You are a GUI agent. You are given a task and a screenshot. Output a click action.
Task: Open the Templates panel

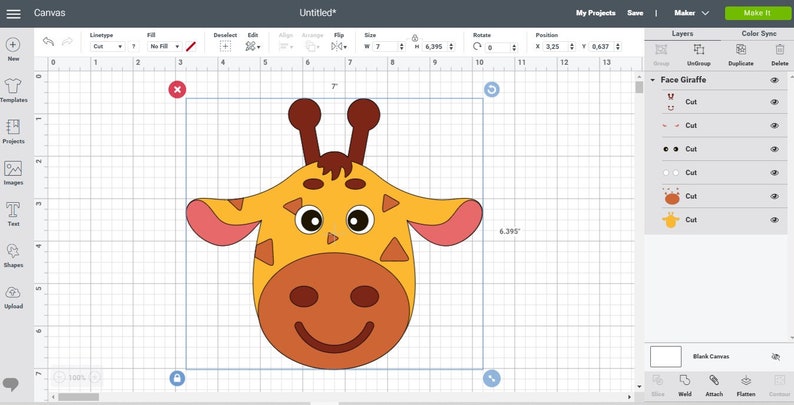[13, 90]
